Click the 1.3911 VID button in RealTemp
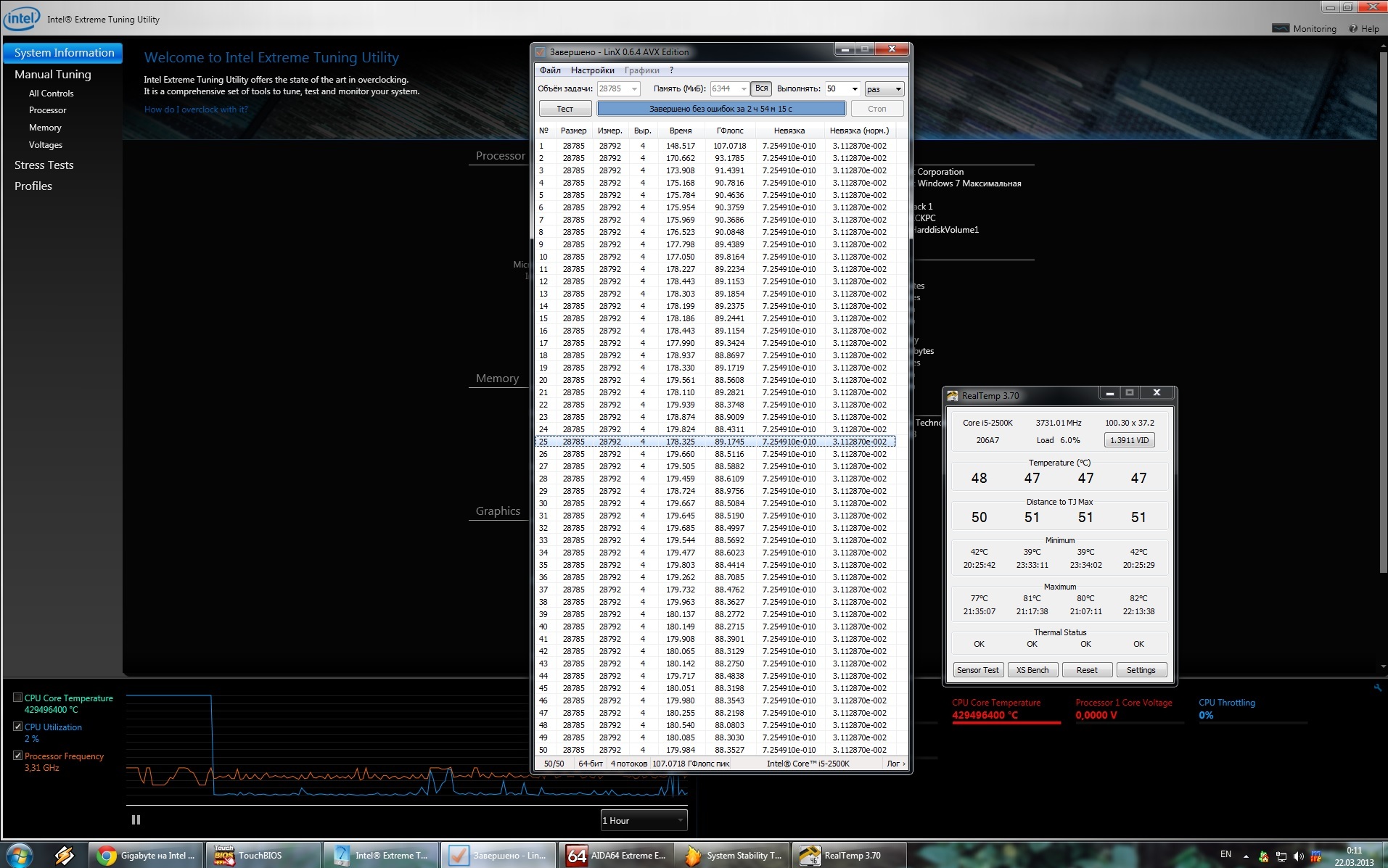The image size is (1388, 868). [1130, 440]
